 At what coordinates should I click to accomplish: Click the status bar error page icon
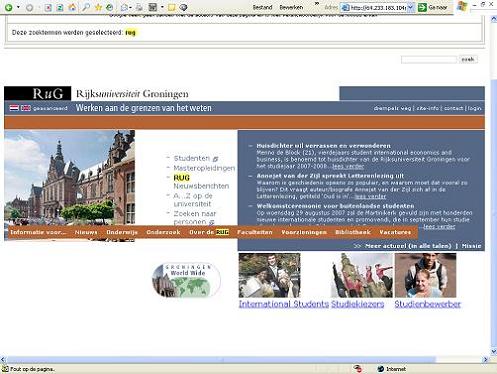pos(5,369)
